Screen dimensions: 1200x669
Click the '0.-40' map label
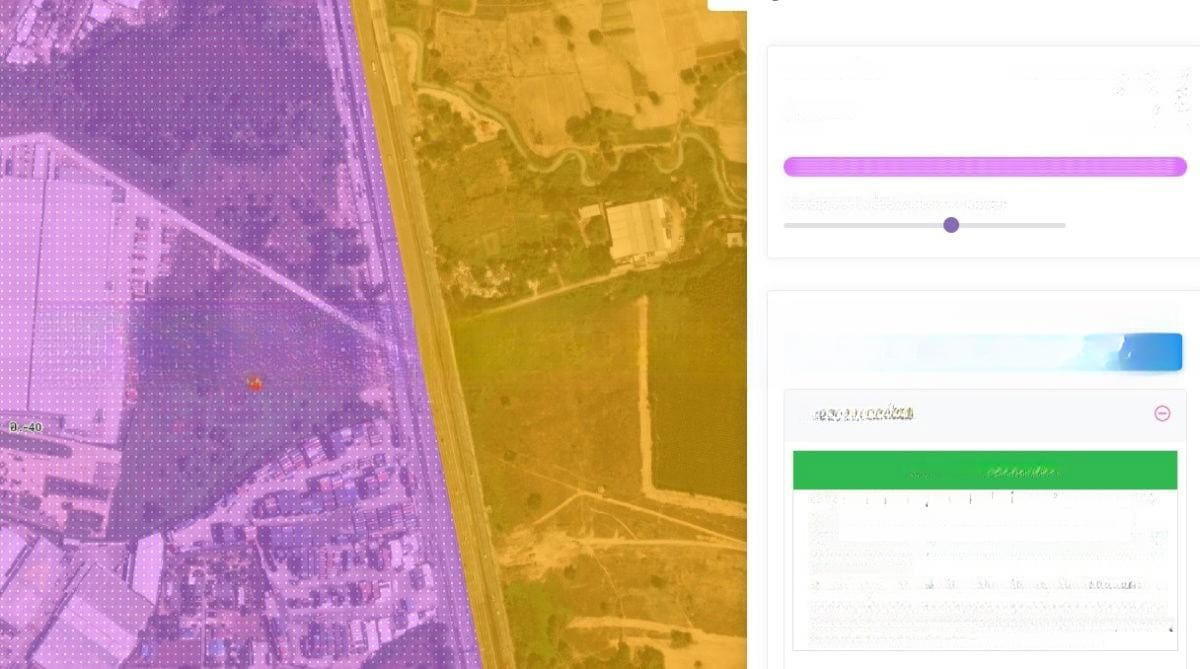(x=25, y=427)
